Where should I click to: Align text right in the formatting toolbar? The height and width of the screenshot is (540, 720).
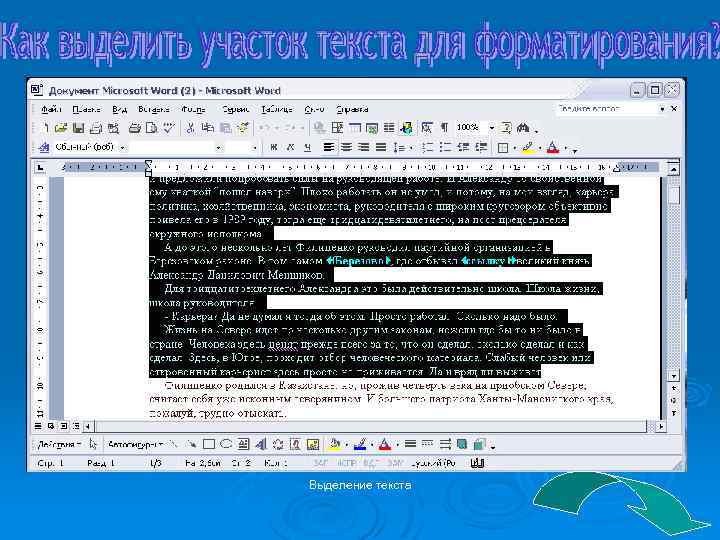pyautogui.click(x=363, y=147)
